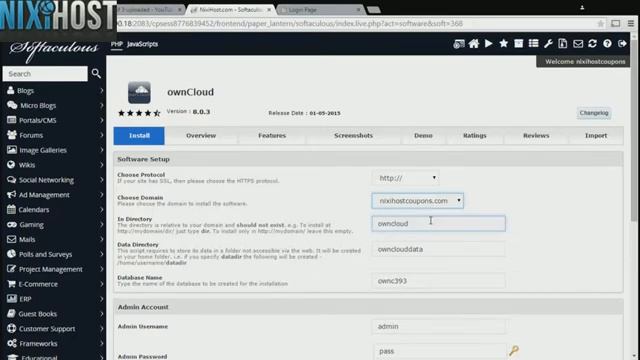This screenshot has height=360, width=640.
Task: Expand Project Management chevron
Action: click(101, 269)
